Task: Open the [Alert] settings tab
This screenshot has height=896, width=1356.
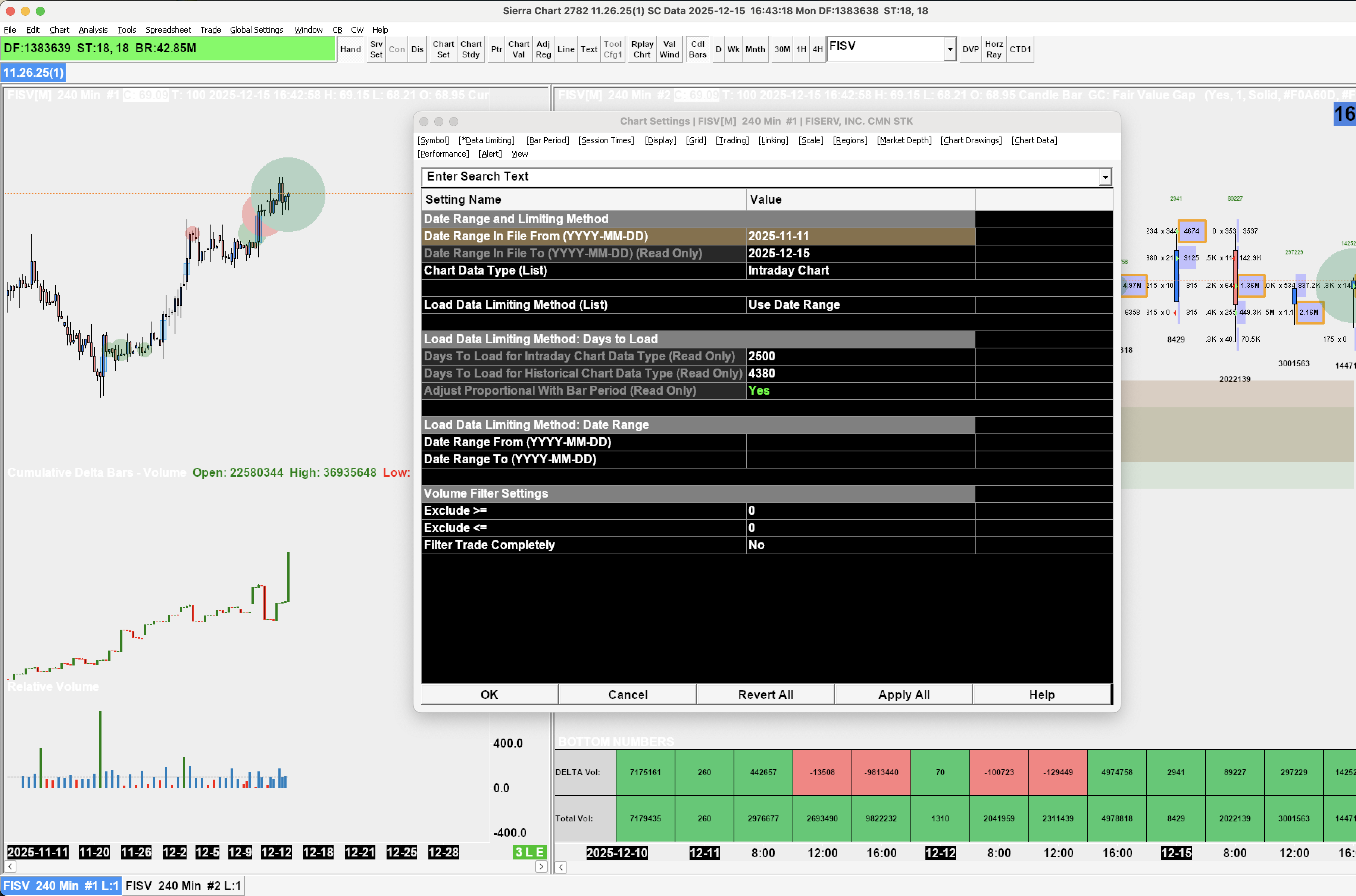Action: point(490,154)
